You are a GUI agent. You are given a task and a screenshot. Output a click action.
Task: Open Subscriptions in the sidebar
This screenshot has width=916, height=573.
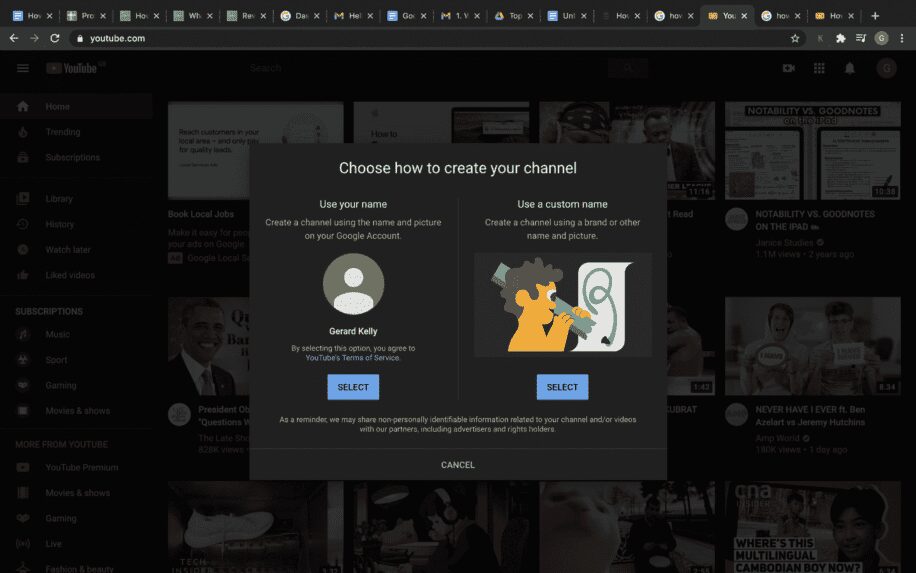click(x=76, y=158)
